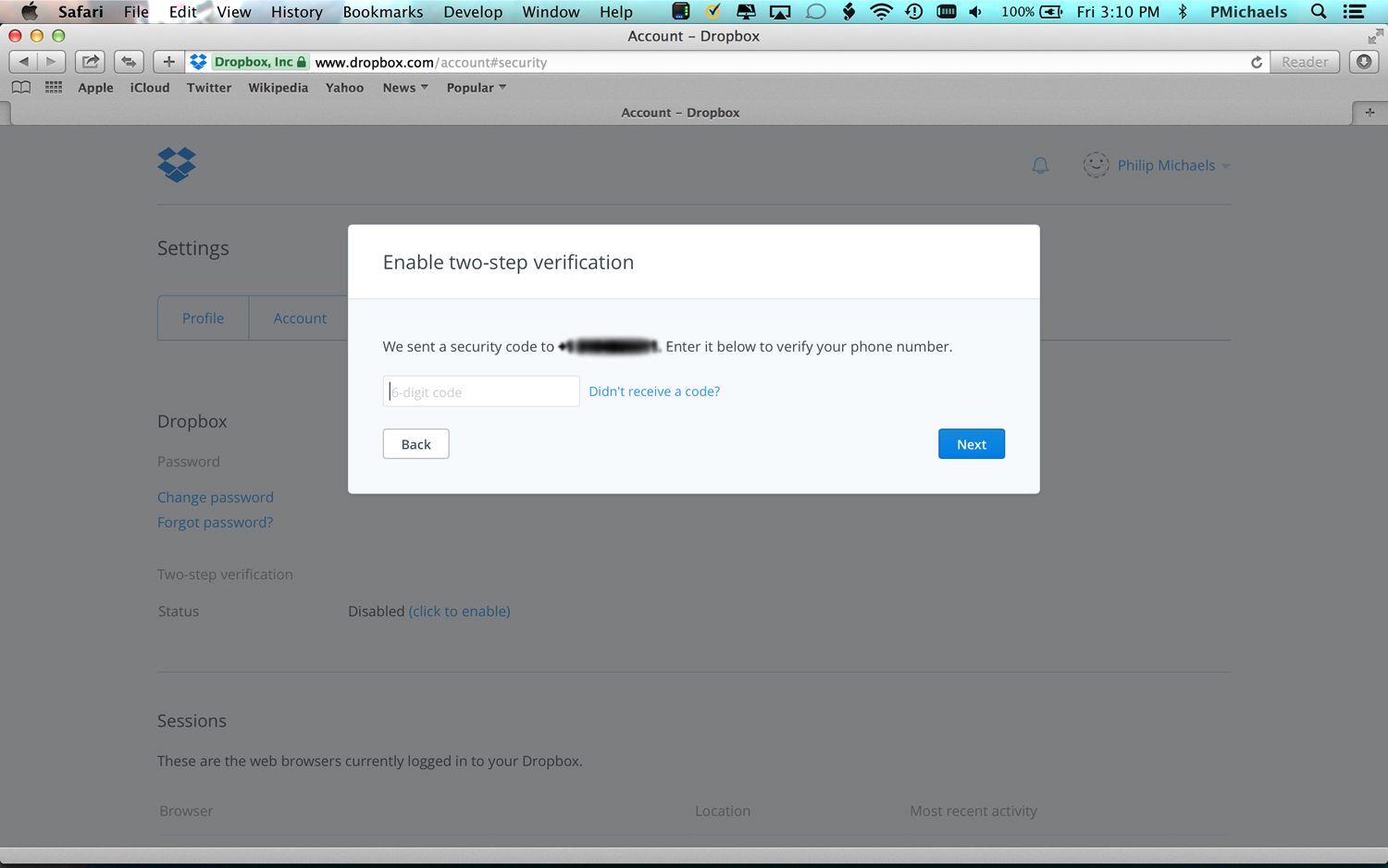
Task: Open the Develop menu
Action: click(473, 11)
